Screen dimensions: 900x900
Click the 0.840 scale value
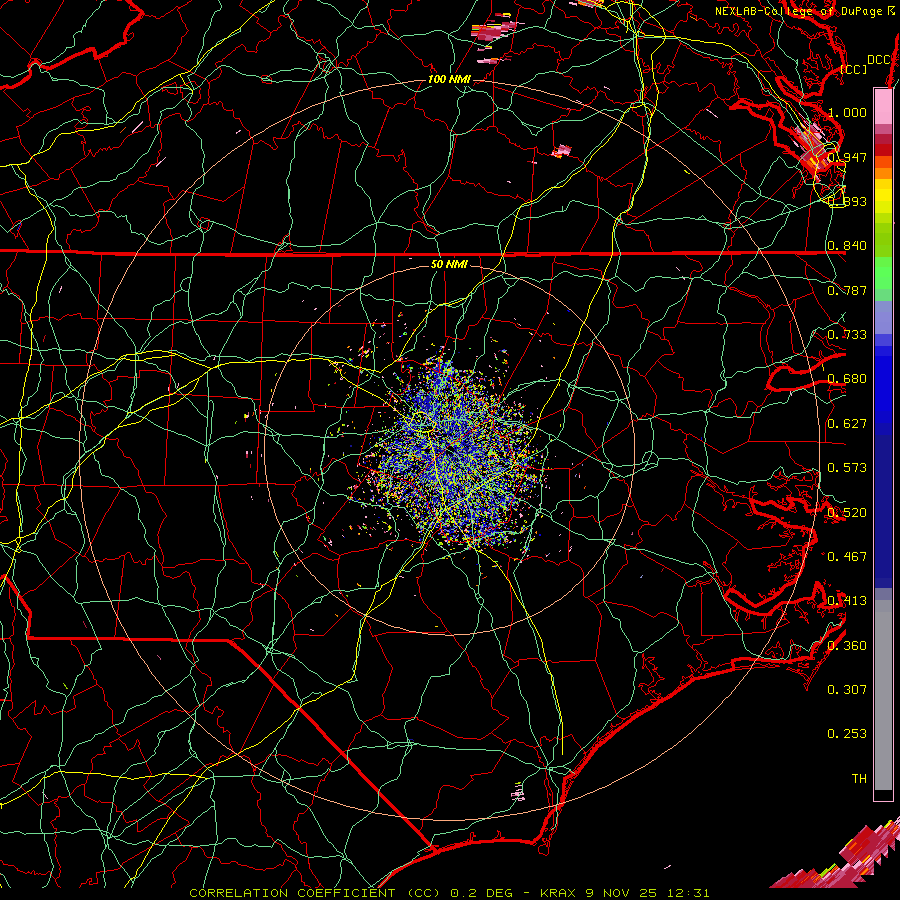(x=847, y=246)
